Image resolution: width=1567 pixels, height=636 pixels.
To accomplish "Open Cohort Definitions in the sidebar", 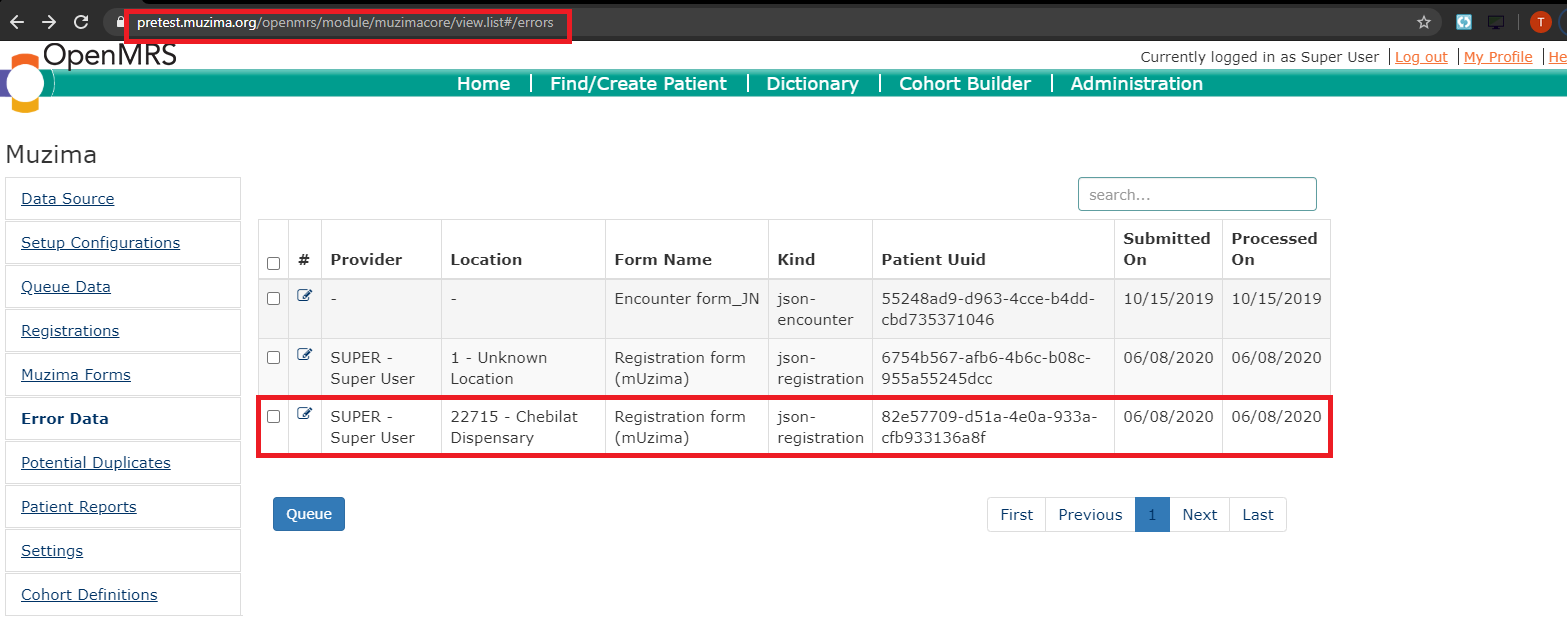I will (89, 595).
